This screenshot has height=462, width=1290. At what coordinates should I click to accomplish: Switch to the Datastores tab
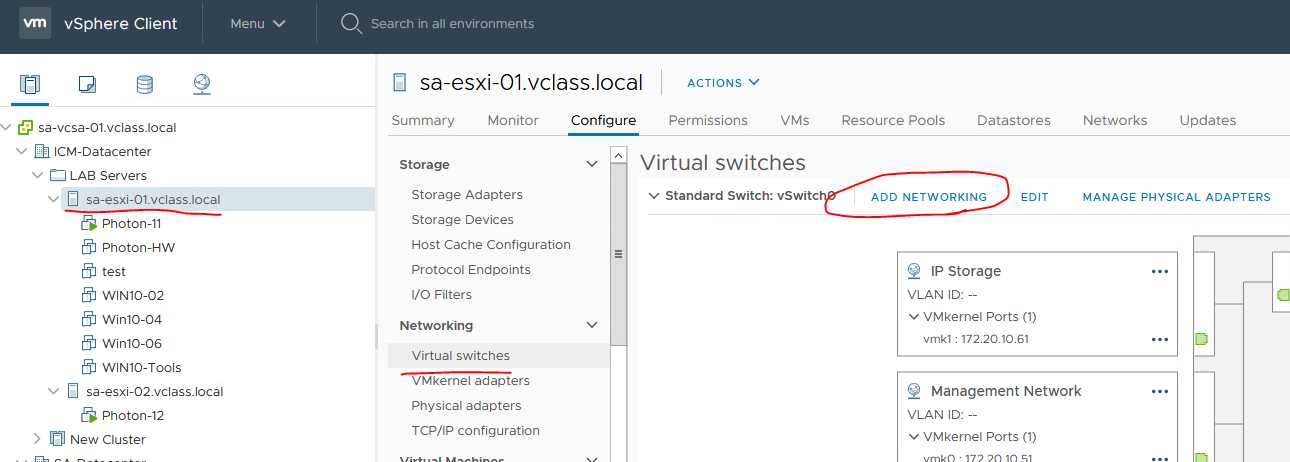tap(1014, 120)
